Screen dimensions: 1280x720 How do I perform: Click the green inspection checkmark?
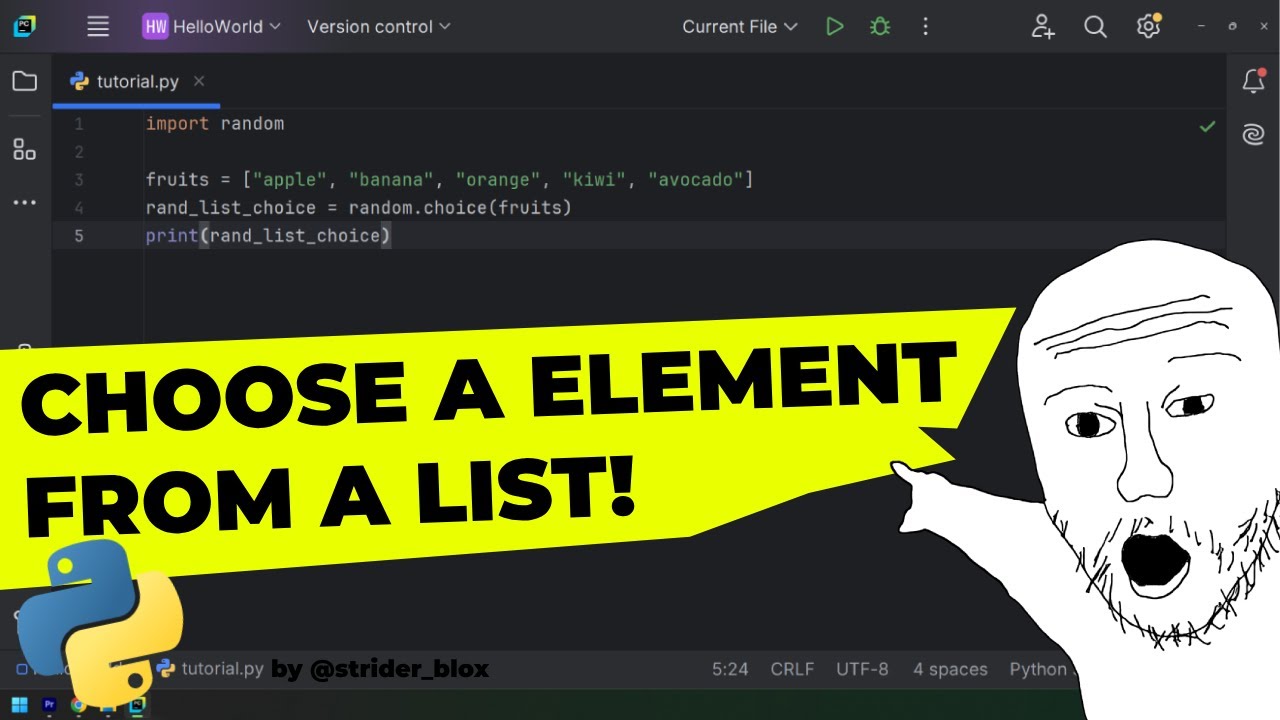[1208, 126]
